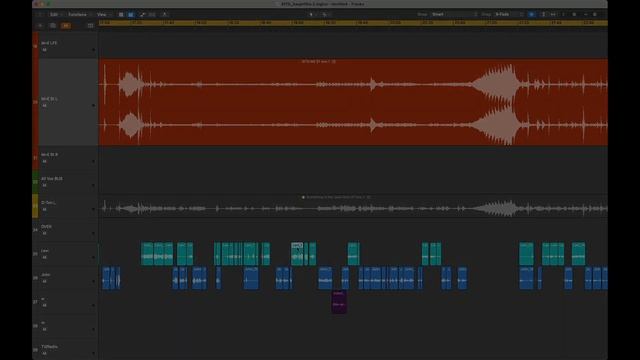The image size is (640, 360).
Task: Open the command-click tool selector
Action: (x=325, y=14)
